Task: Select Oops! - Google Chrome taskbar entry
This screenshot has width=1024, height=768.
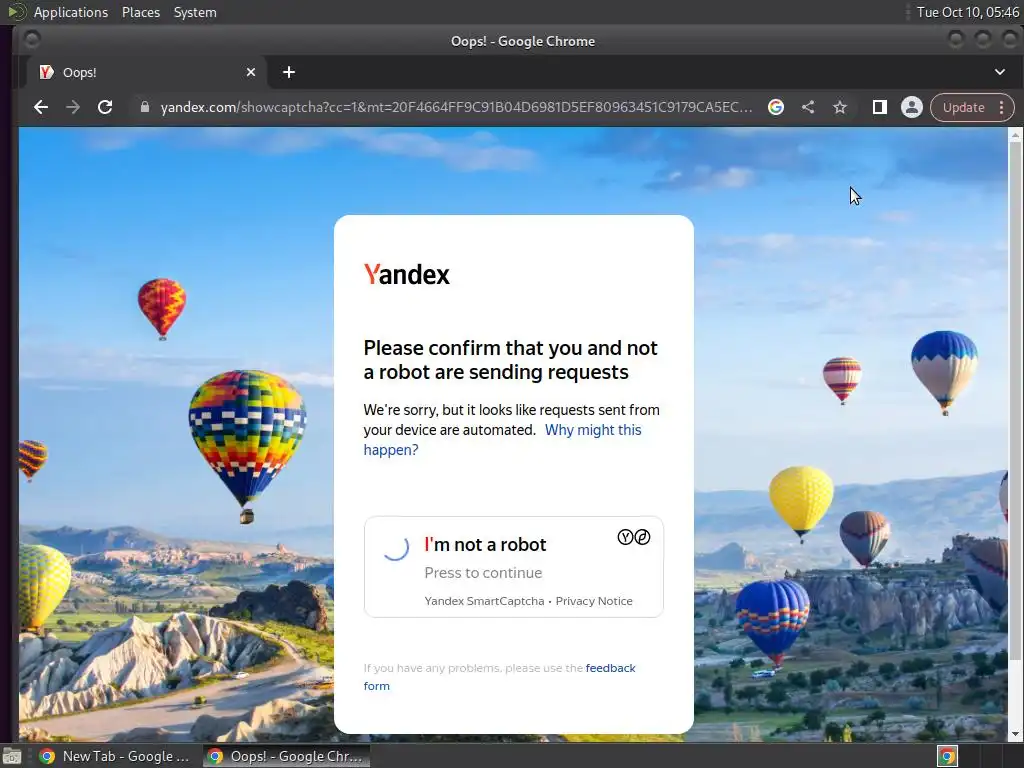Action: pos(286,756)
